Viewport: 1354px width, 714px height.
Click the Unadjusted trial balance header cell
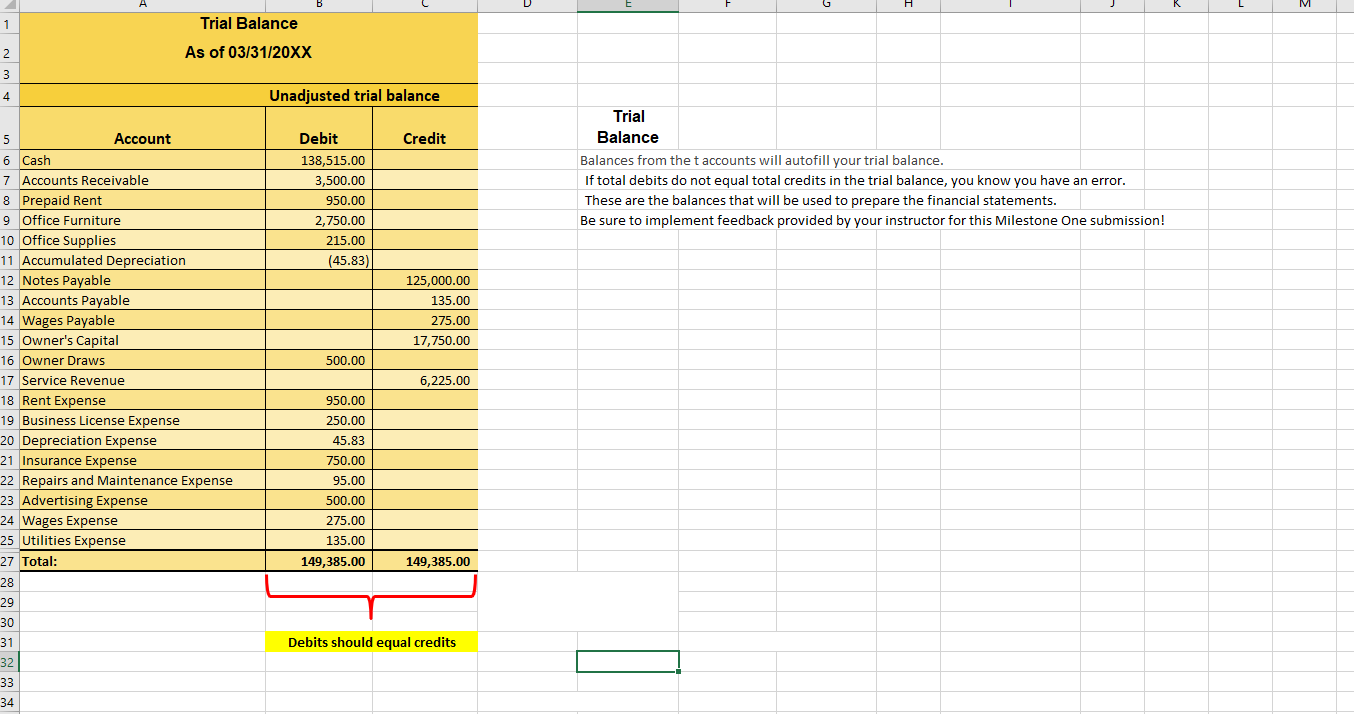click(248, 95)
